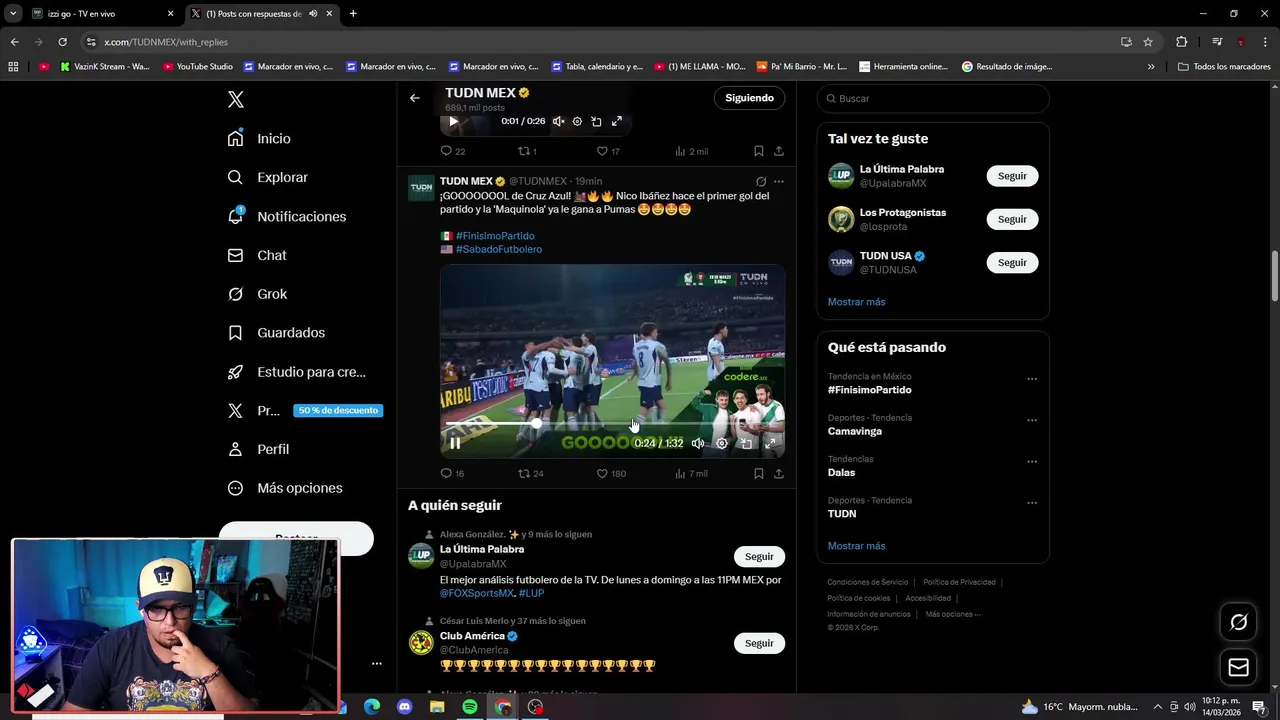Like the Cruz Azul goal post
Viewport: 1280px width, 720px height.
(x=611, y=473)
